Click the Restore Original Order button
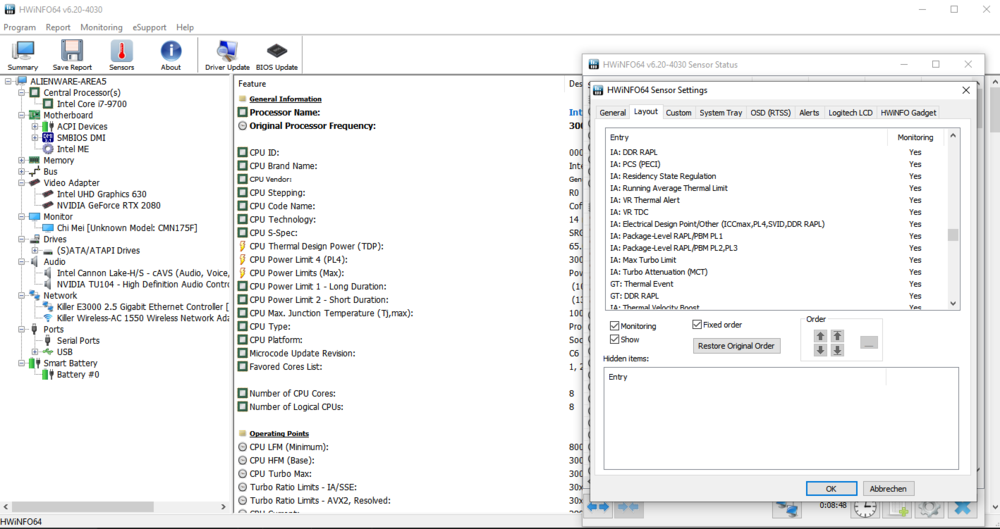1000x529 pixels. click(x=737, y=346)
